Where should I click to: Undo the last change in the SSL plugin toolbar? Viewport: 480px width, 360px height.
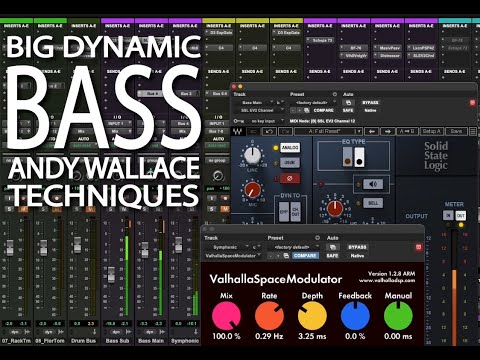(269, 132)
